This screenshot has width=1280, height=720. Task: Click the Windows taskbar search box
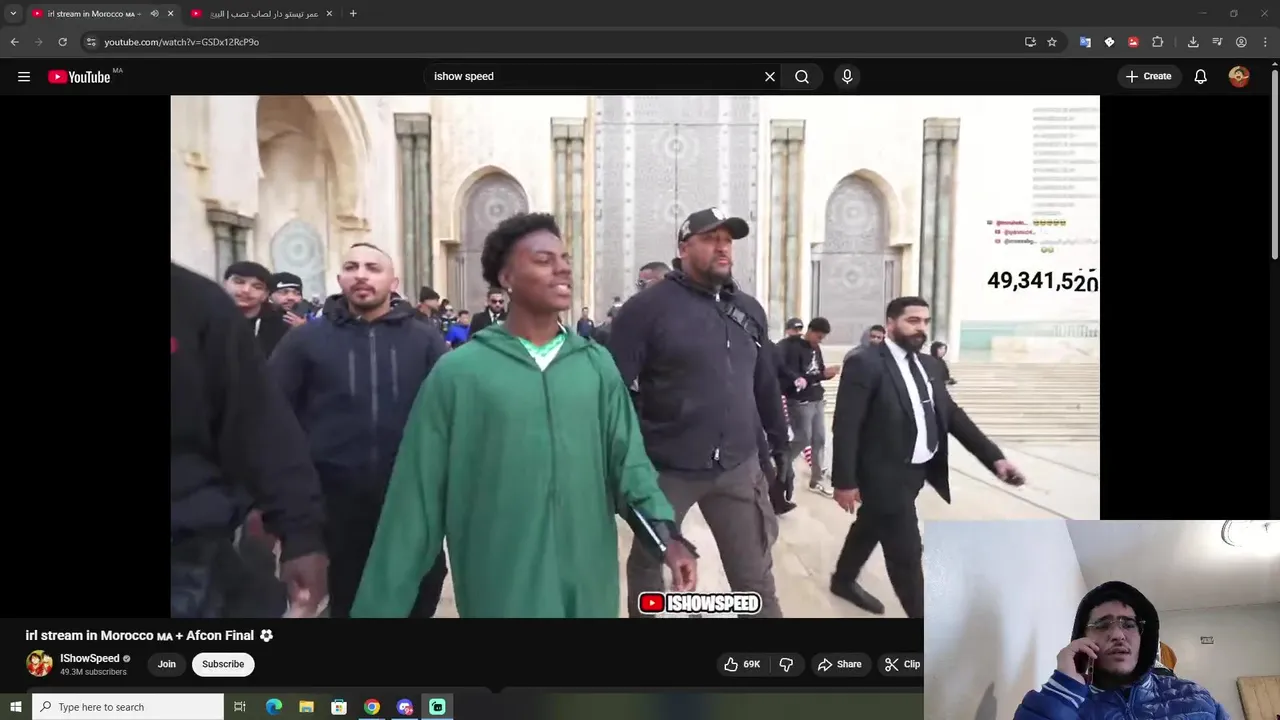pos(128,707)
